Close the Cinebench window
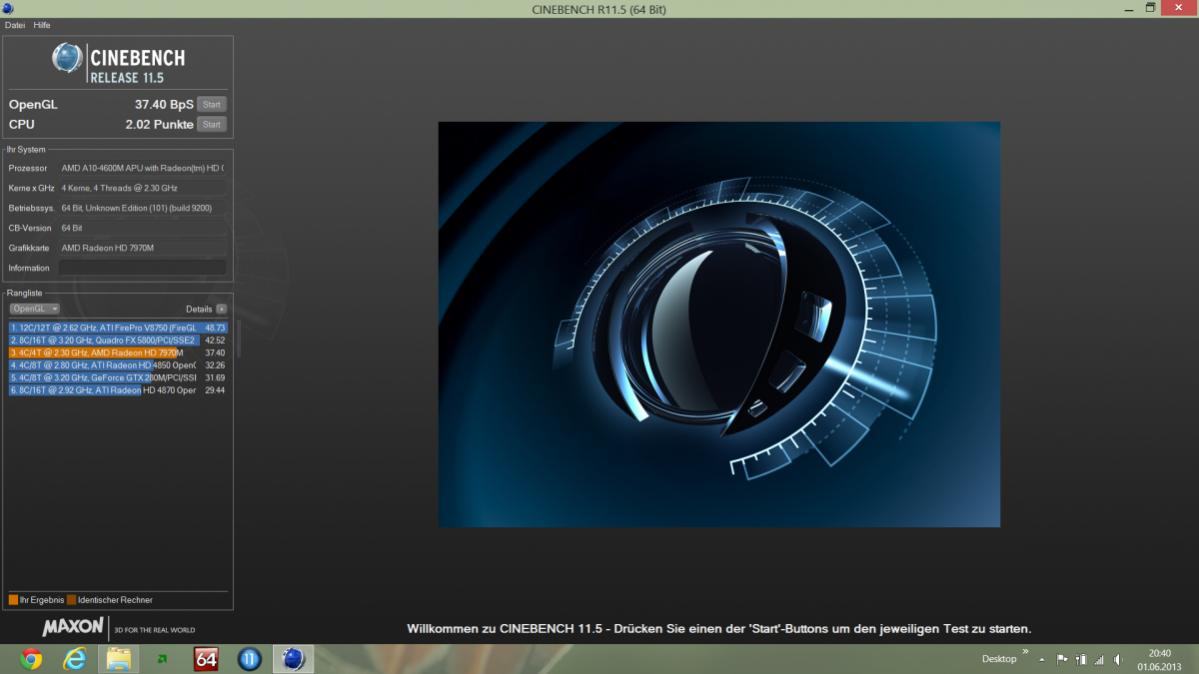This screenshot has height=674, width=1199. tap(1178, 8)
